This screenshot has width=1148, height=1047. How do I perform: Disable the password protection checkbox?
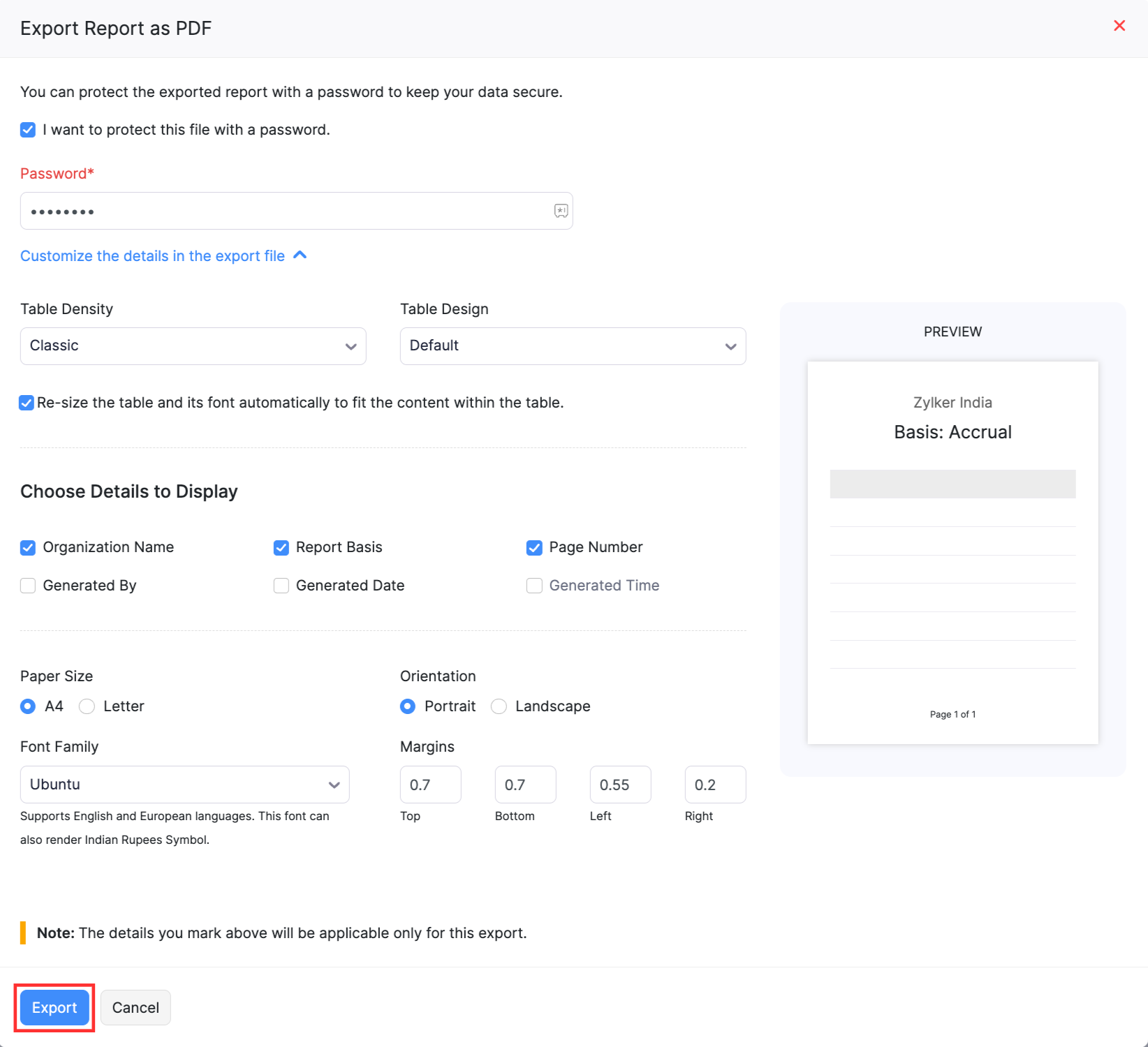[x=27, y=130]
